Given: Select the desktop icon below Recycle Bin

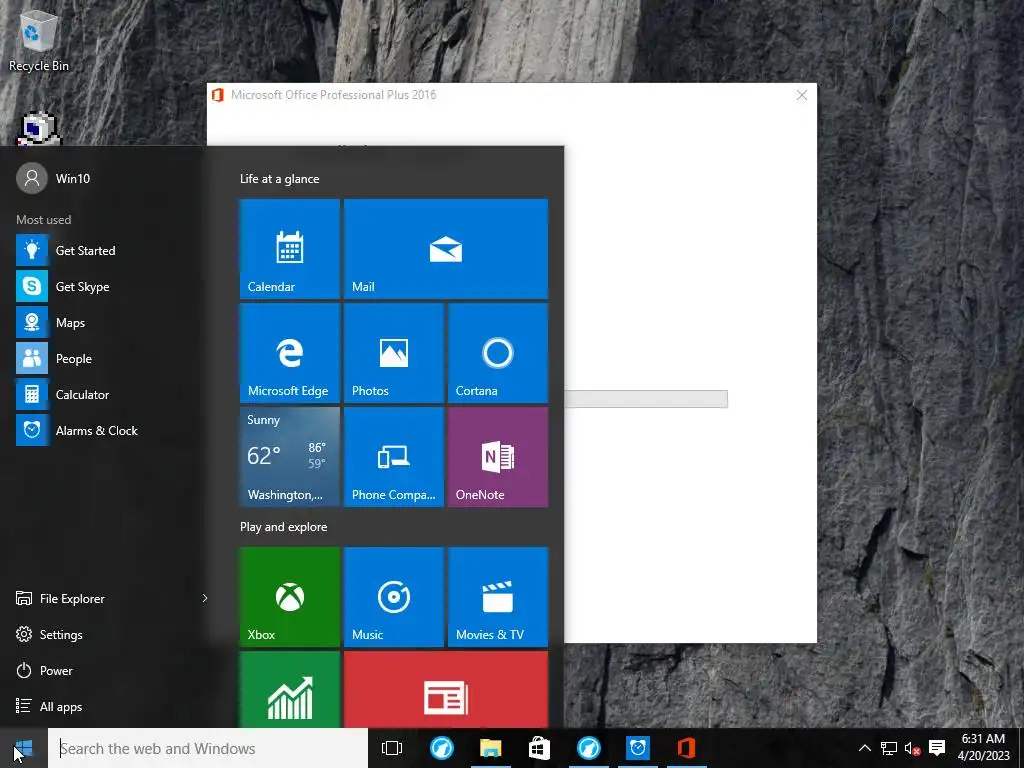Looking at the screenshot, I should [x=39, y=129].
